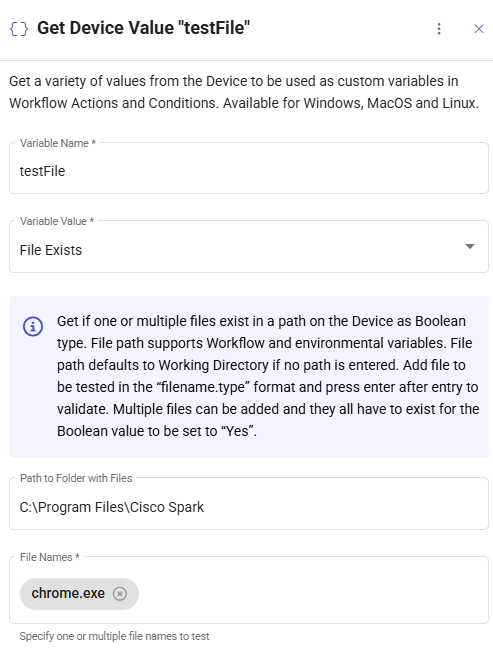This screenshot has height=662, width=493.
Task: Expand the Variable Value dropdown arrow
Action: click(470, 246)
